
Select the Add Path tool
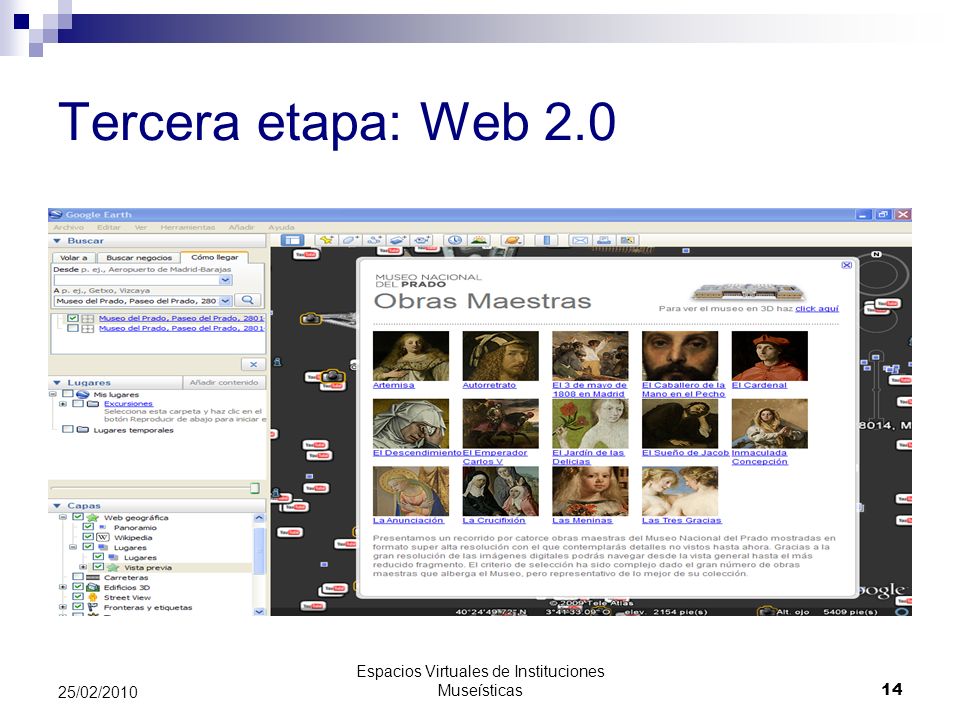pyautogui.click(x=373, y=240)
